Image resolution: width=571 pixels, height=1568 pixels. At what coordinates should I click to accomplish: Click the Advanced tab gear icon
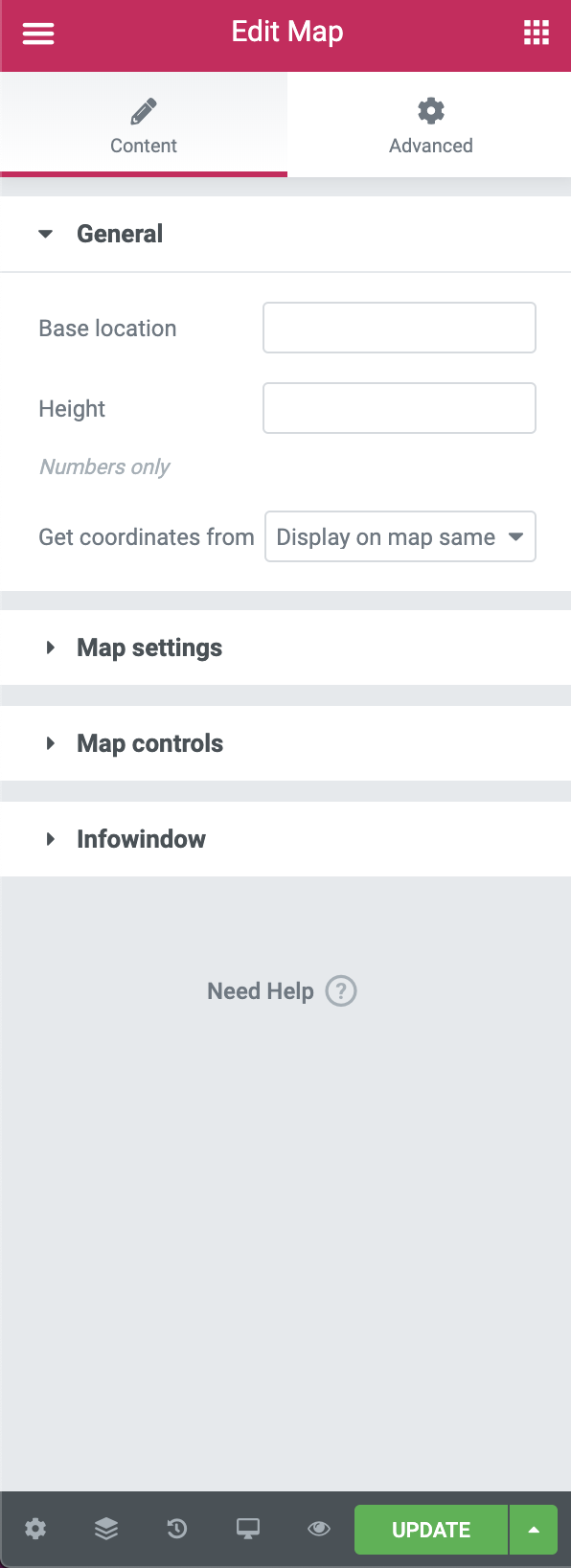pyautogui.click(x=430, y=110)
